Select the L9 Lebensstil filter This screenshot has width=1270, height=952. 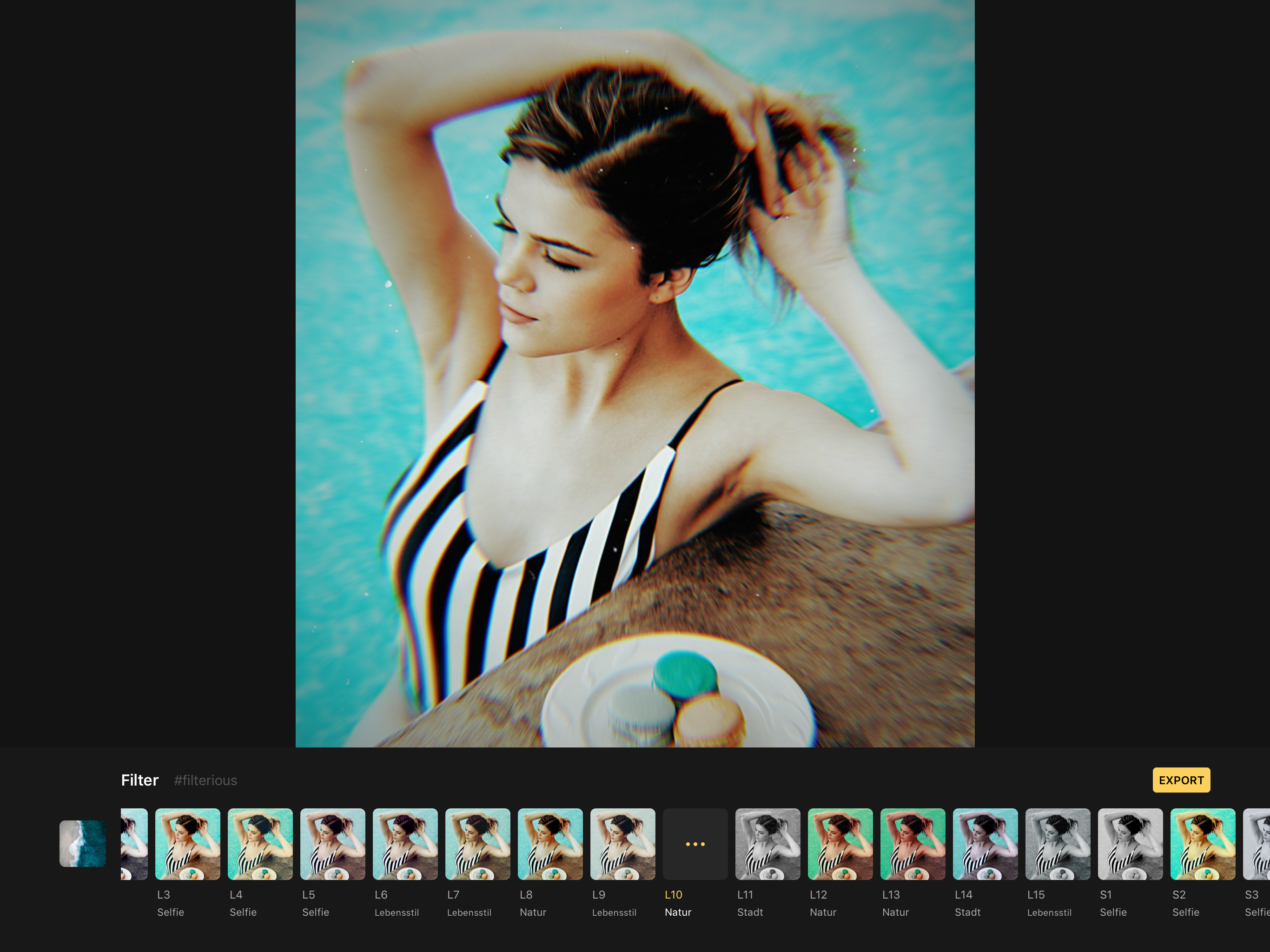[622, 844]
